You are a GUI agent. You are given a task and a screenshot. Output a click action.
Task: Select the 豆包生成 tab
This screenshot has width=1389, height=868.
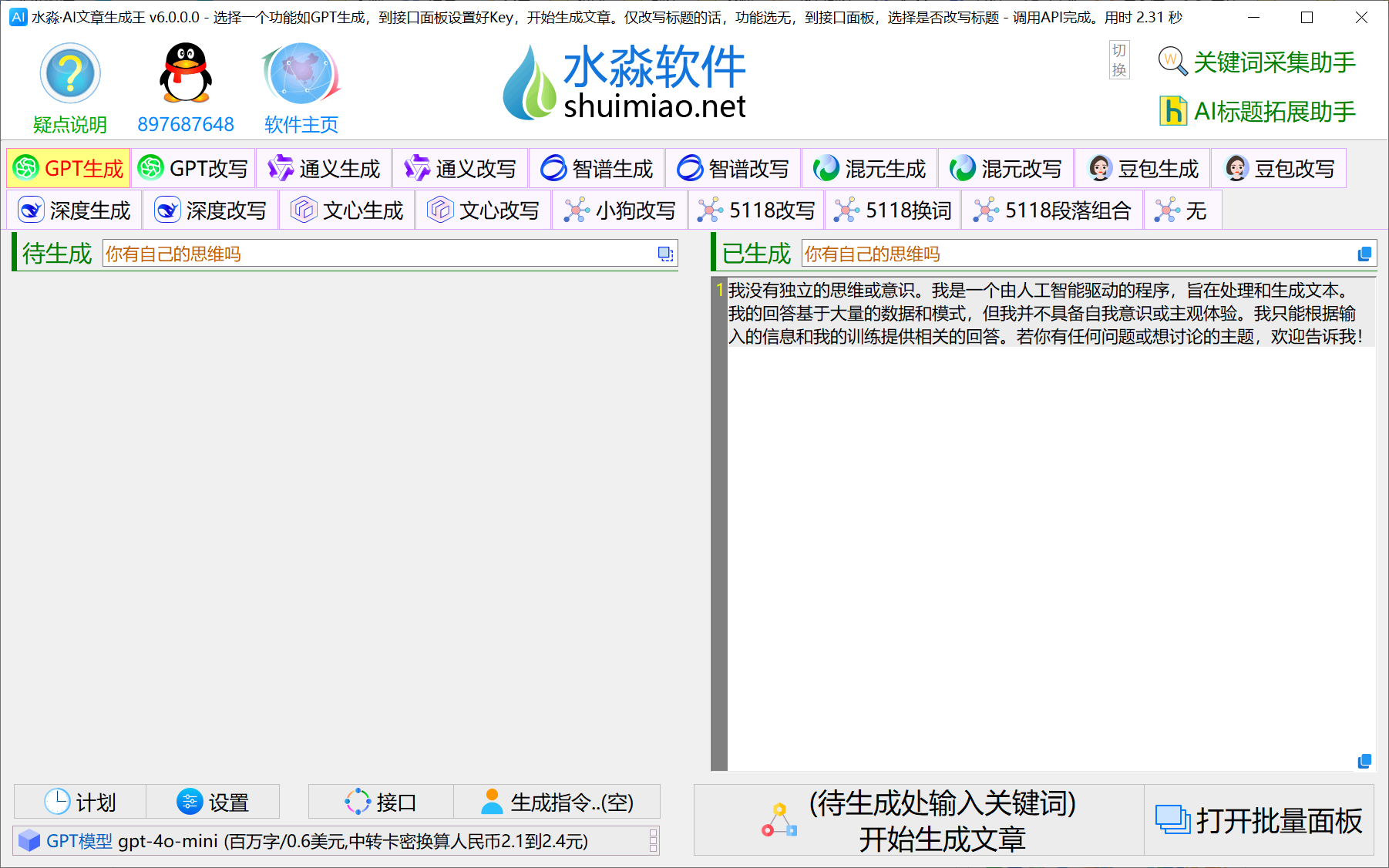(x=1142, y=169)
